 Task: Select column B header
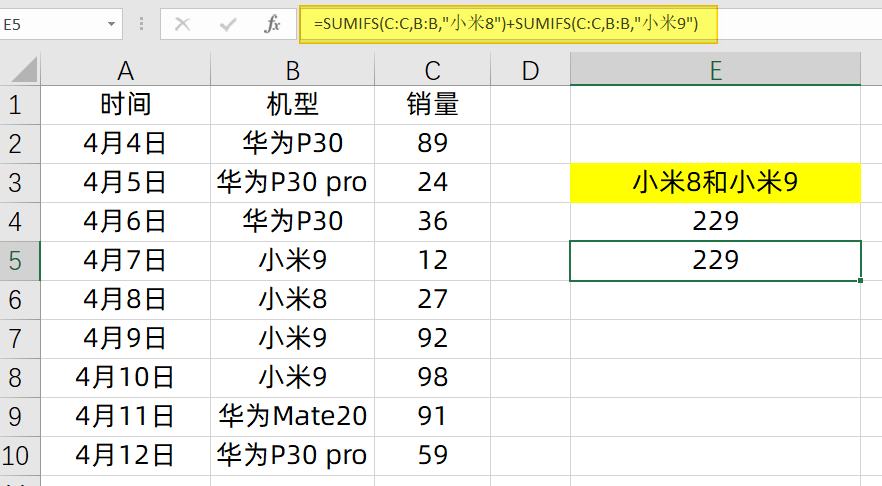click(x=292, y=70)
